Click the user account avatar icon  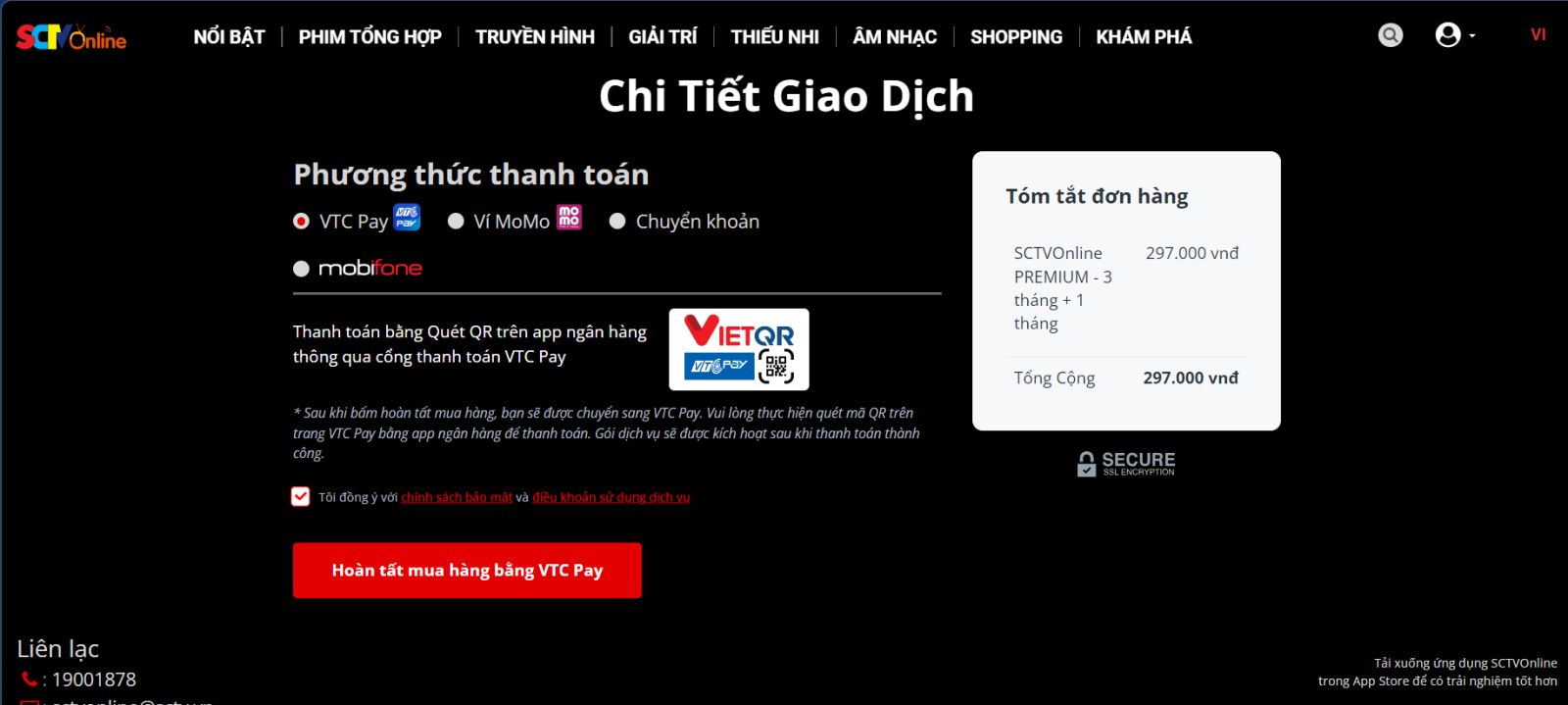click(1447, 35)
